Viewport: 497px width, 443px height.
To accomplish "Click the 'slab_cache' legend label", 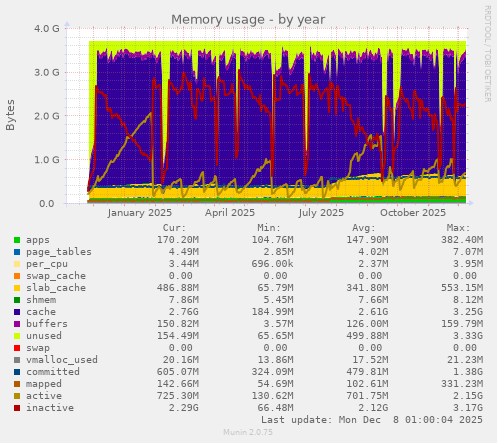I will tap(56, 288).
